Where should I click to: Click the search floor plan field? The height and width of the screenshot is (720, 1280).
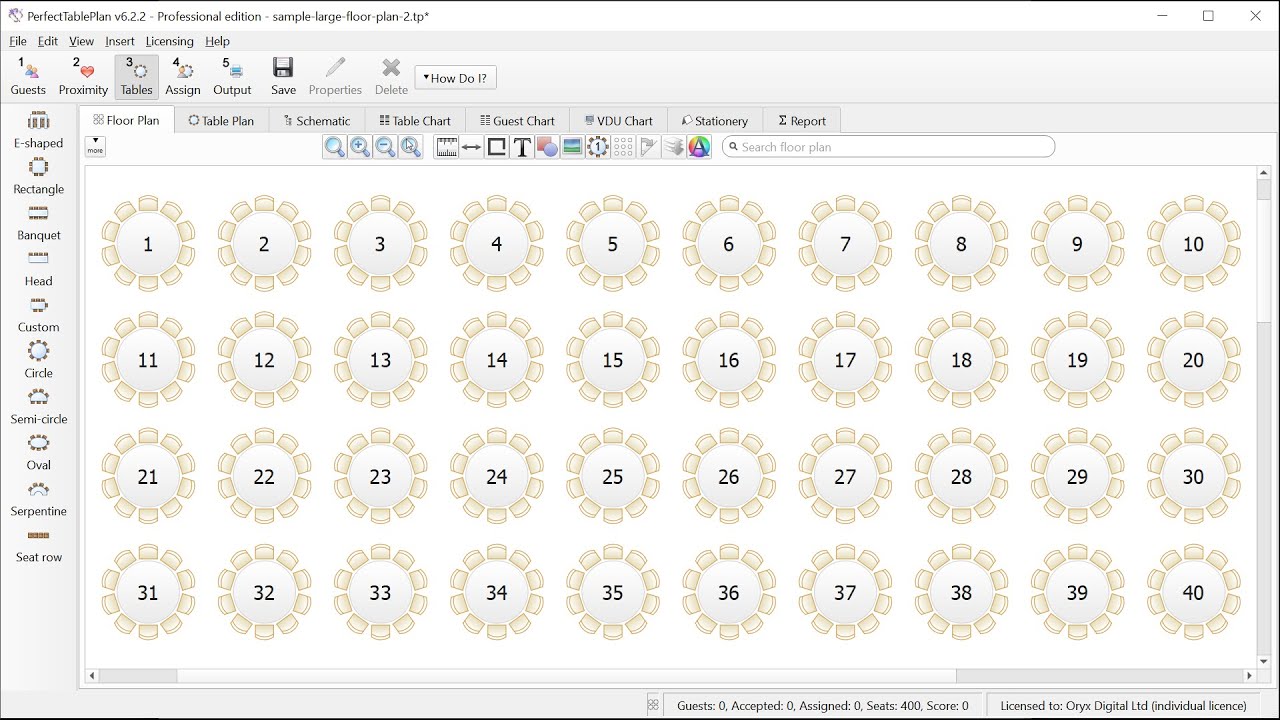(x=888, y=146)
